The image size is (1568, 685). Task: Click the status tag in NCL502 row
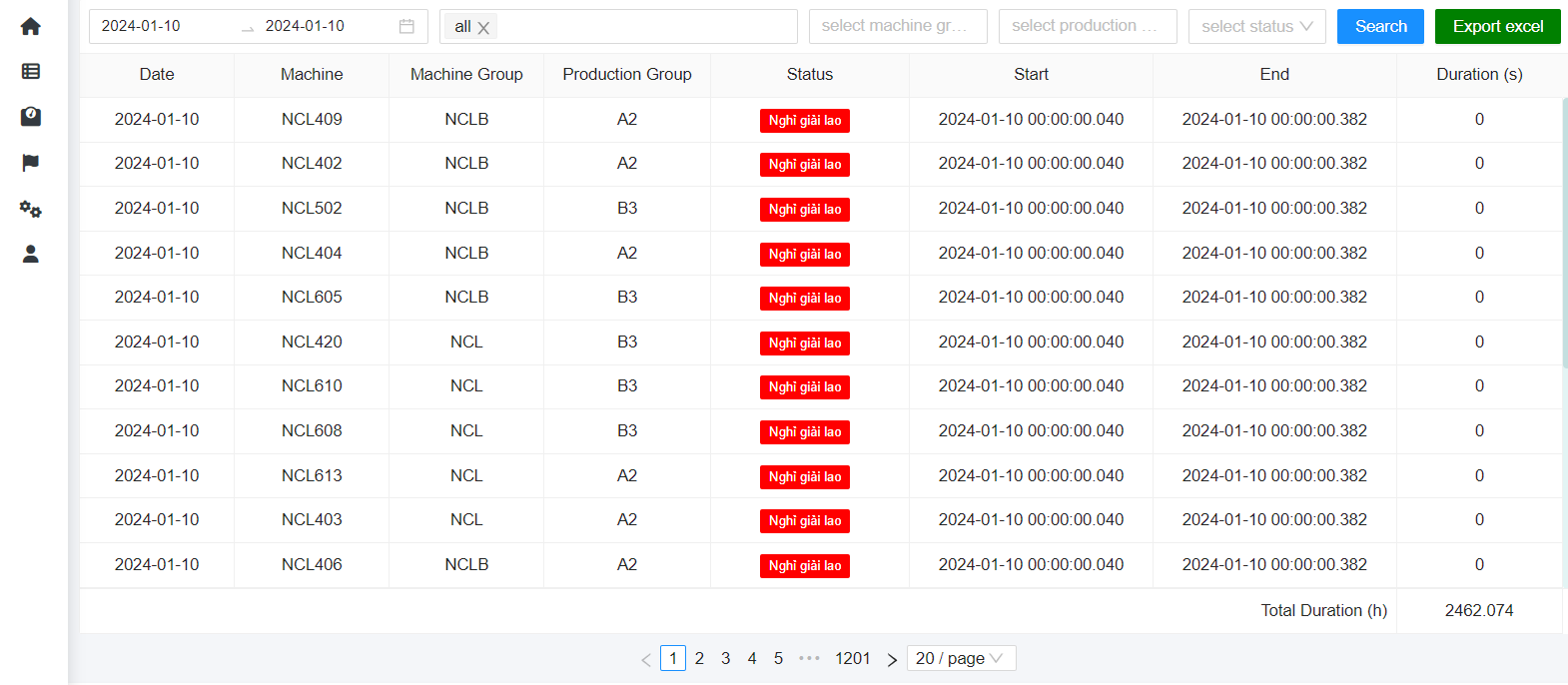coord(805,209)
